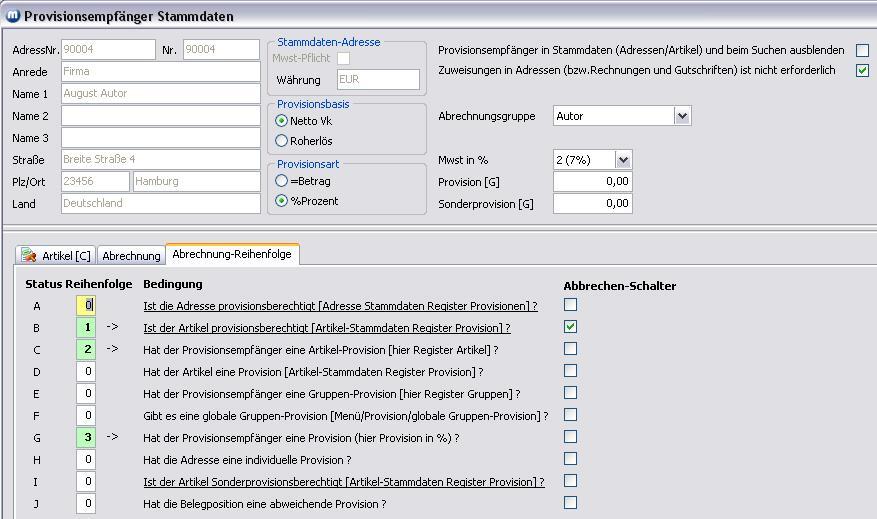Expand the Mwst in % dropdown

pos(623,160)
